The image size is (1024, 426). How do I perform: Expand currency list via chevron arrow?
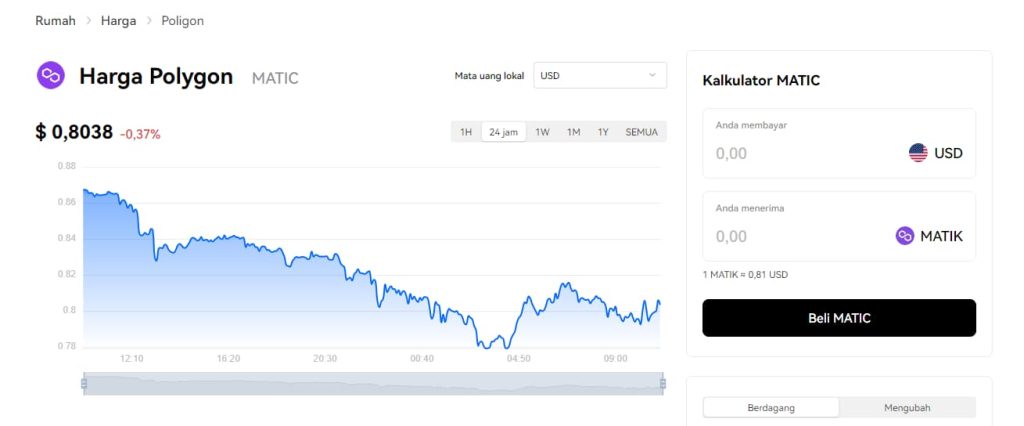pyautogui.click(x=653, y=75)
